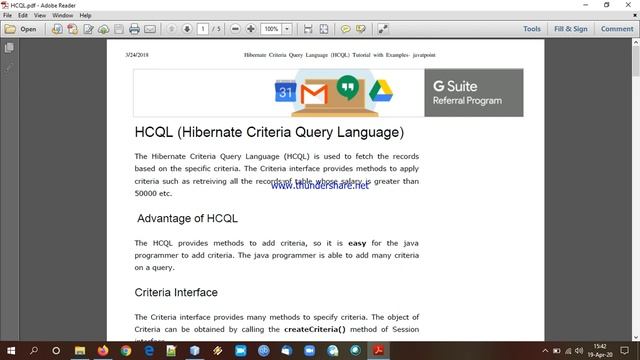This screenshot has height=360, width=640.
Task: Add a sticky note comment icon
Action: coord(345,29)
